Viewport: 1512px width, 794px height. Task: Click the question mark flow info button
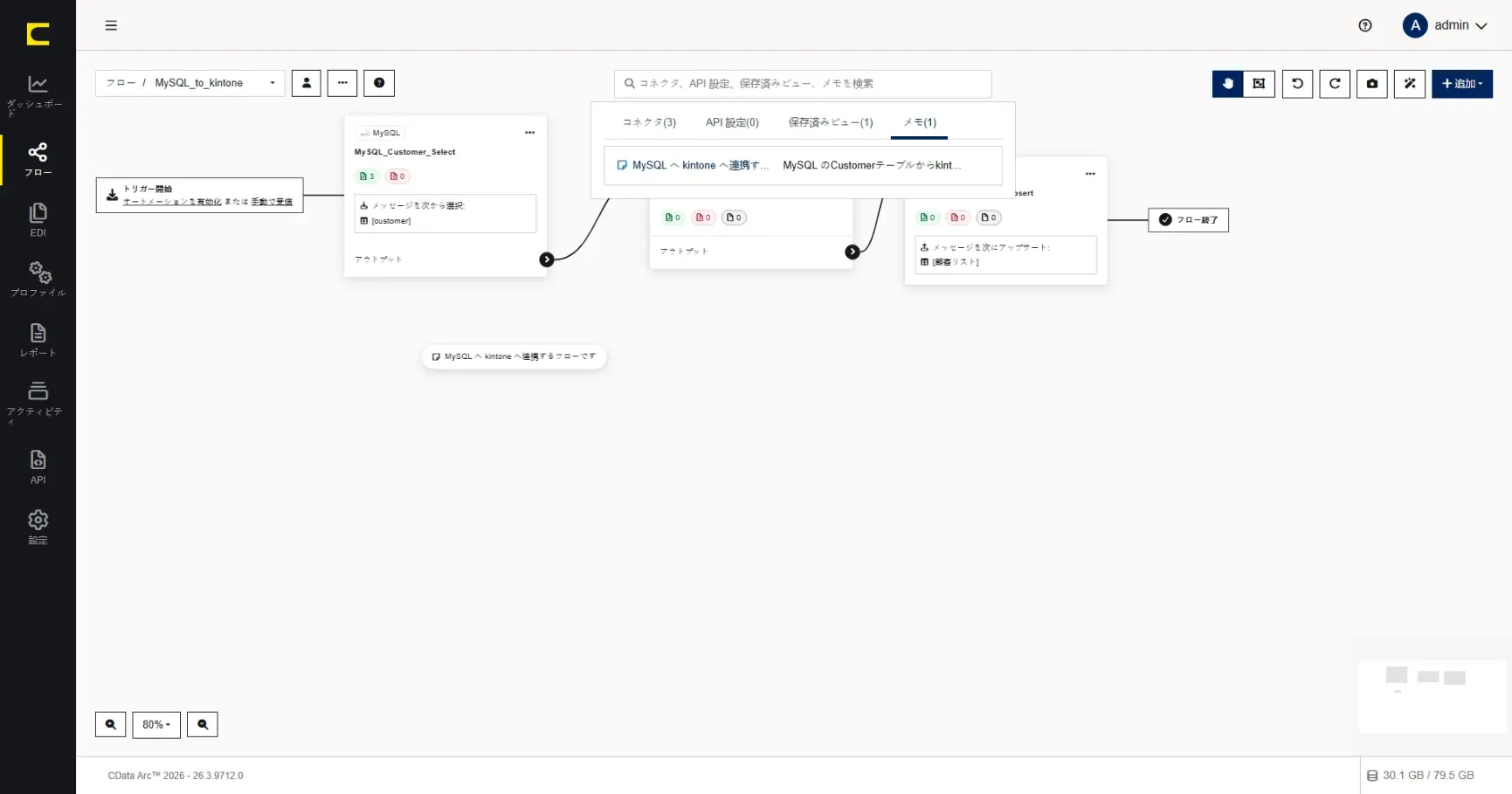tap(379, 83)
